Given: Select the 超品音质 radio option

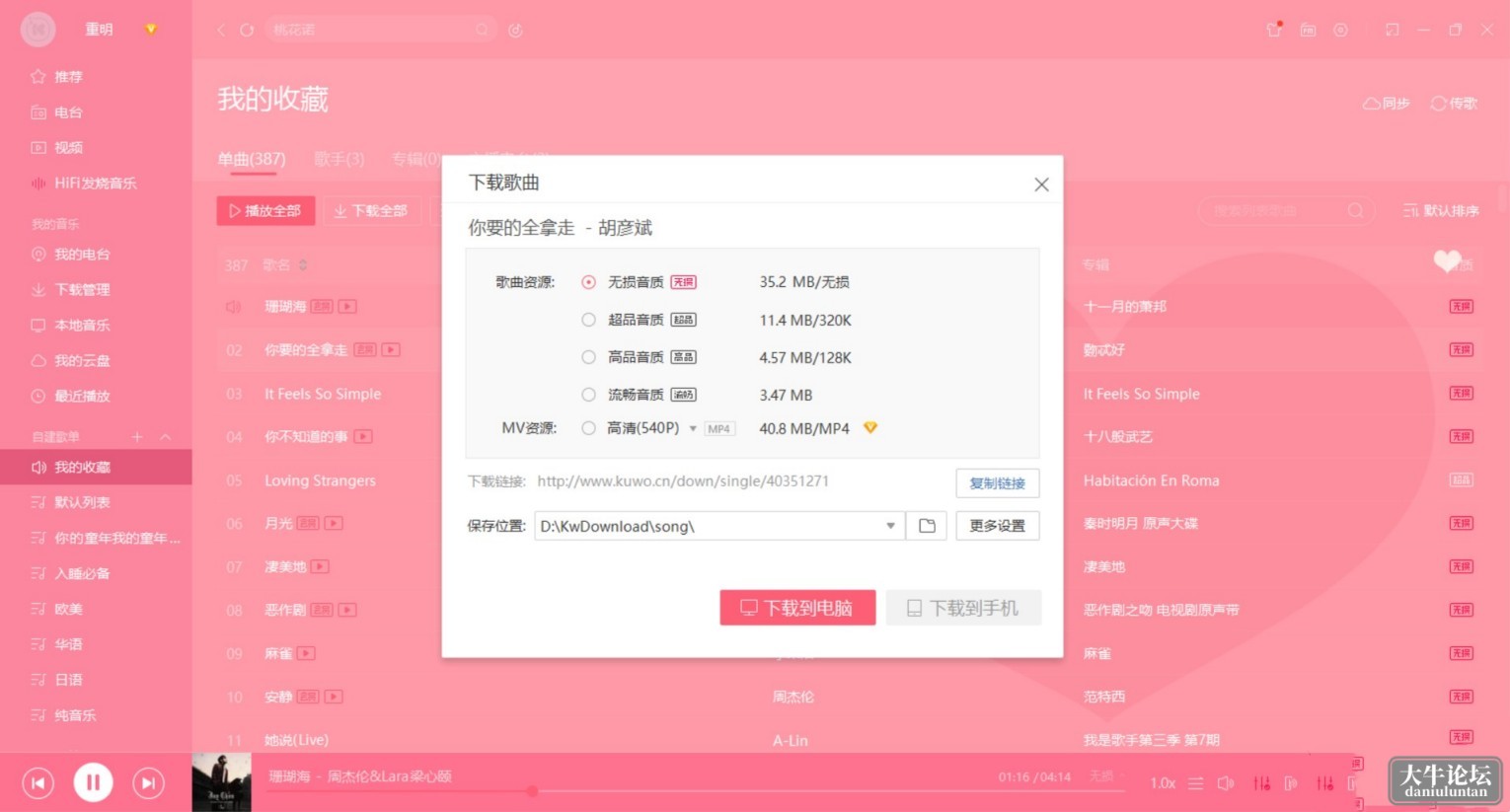Looking at the screenshot, I should 588,320.
